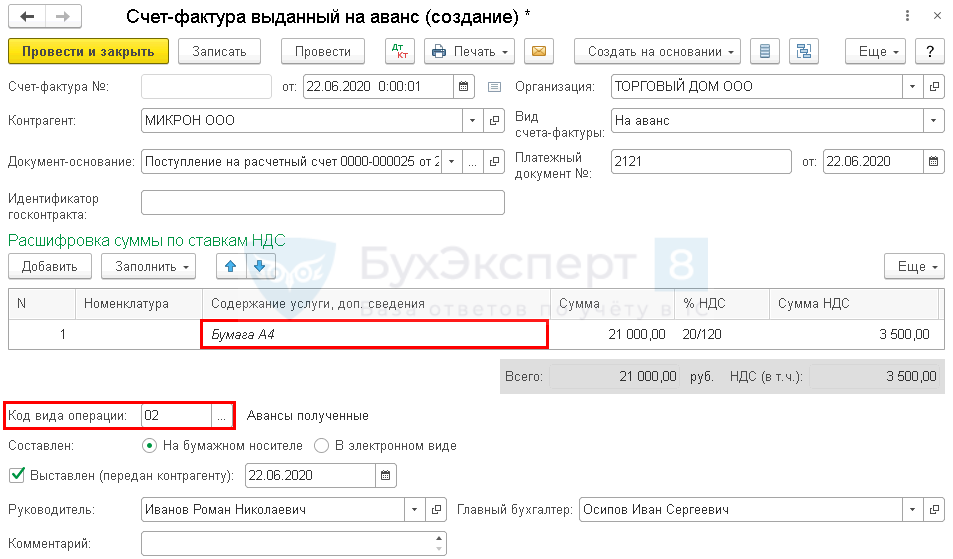This screenshot has width=953, height=559.
Task: Open Печать dropdown menu
Action: [x=469, y=52]
